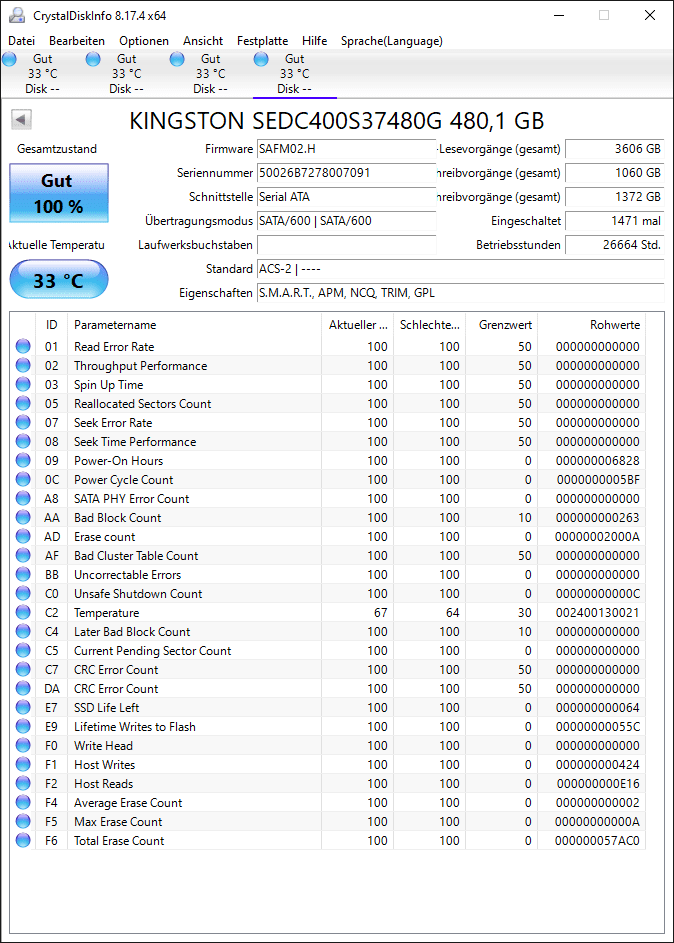Click the ID column header
674x943 pixels.
pyautogui.click(x=52, y=325)
